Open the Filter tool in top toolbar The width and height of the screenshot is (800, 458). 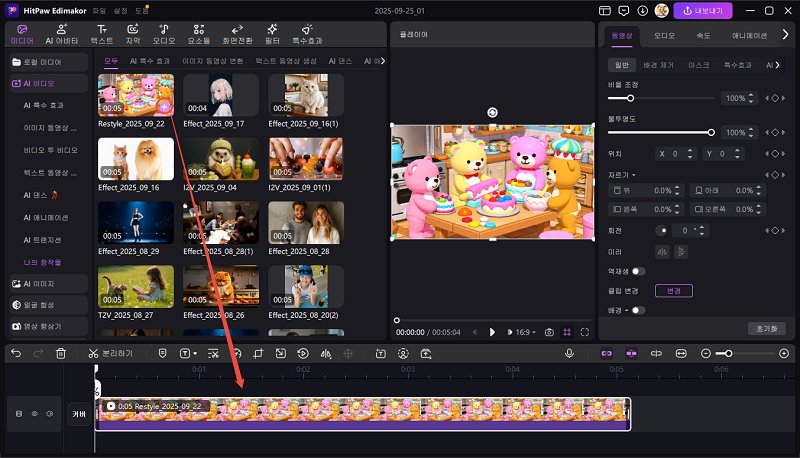272,34
